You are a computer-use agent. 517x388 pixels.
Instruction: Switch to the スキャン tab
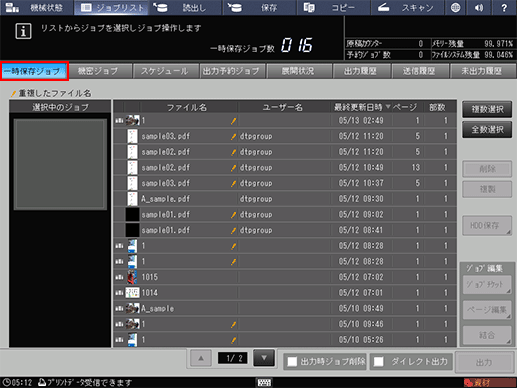pos(407,7)
